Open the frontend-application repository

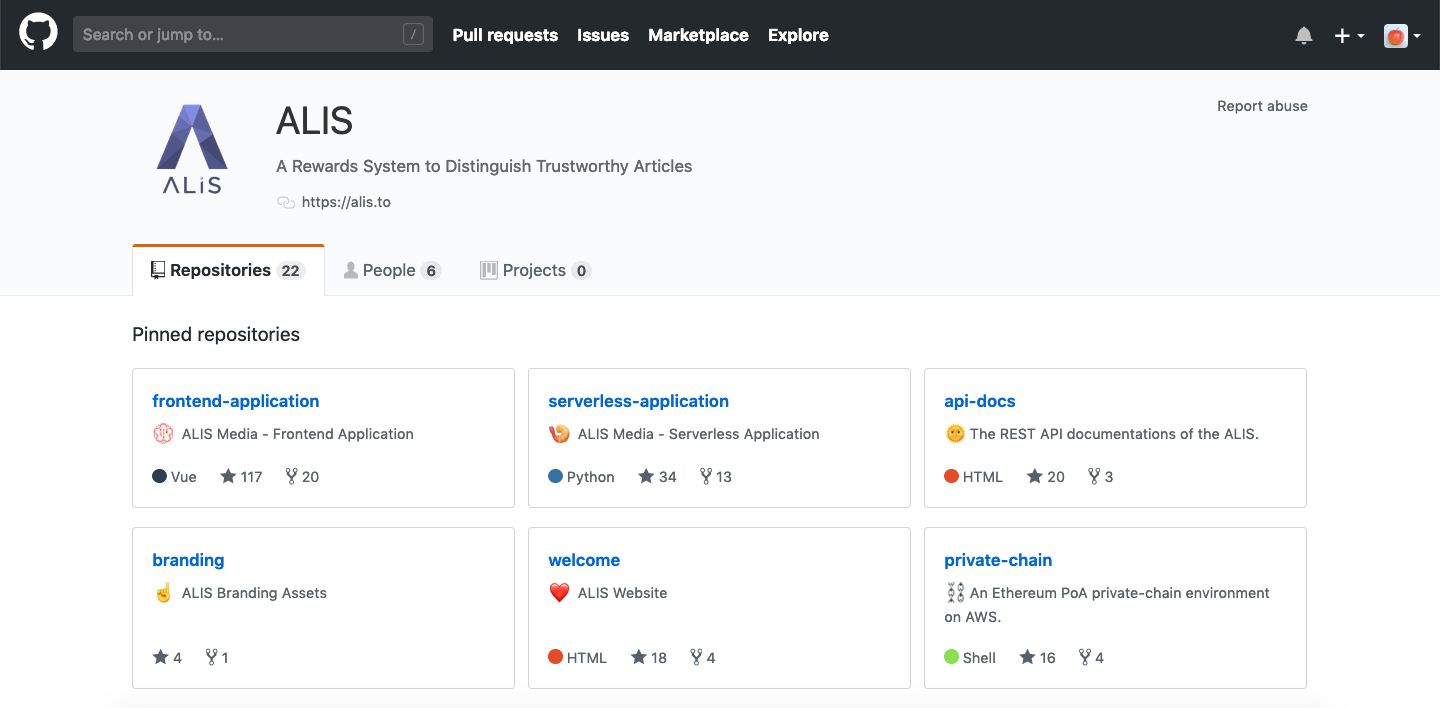pos(236,401)
